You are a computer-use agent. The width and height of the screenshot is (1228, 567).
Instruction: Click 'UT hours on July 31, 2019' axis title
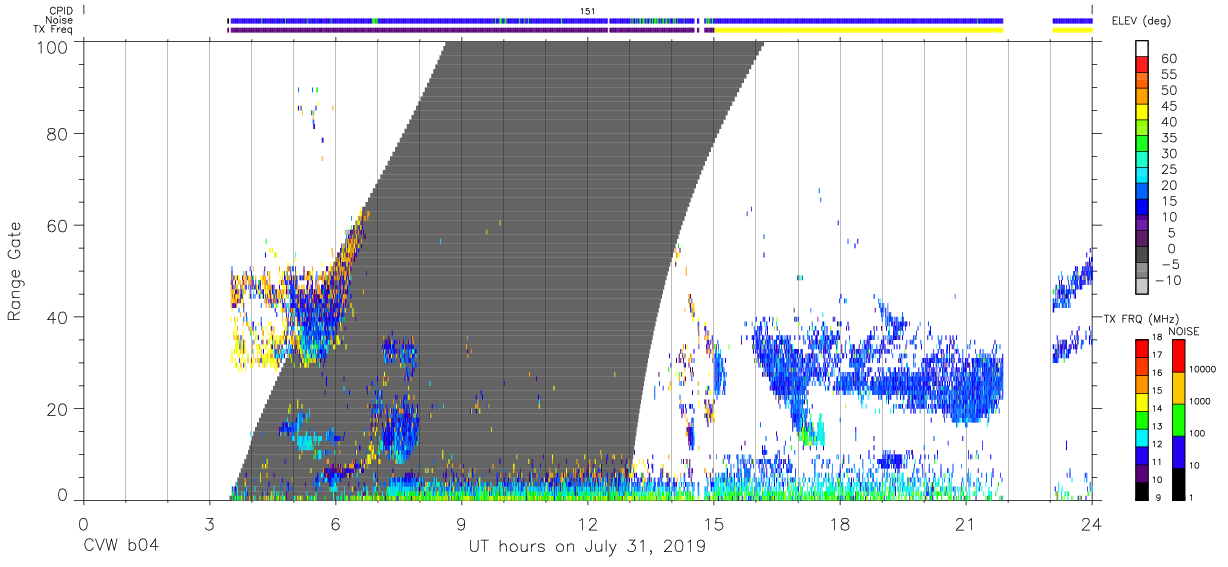pos(587,547)
